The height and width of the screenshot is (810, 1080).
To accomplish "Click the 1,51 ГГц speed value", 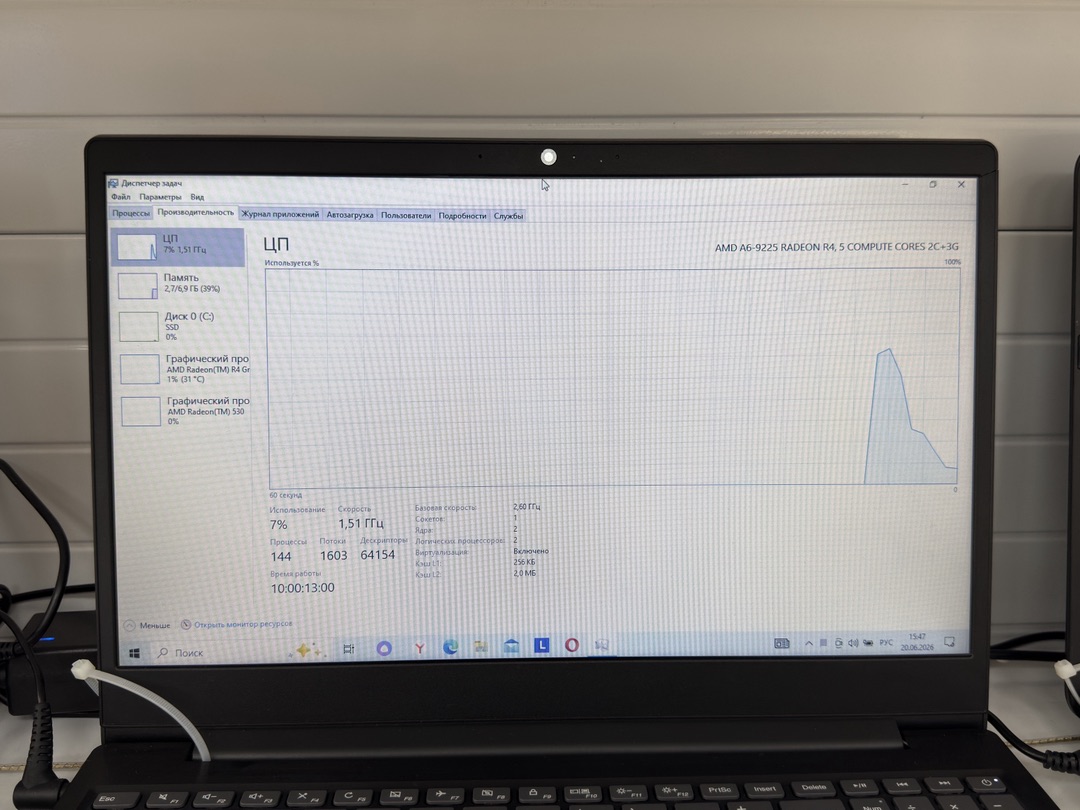I will (361, 523).
